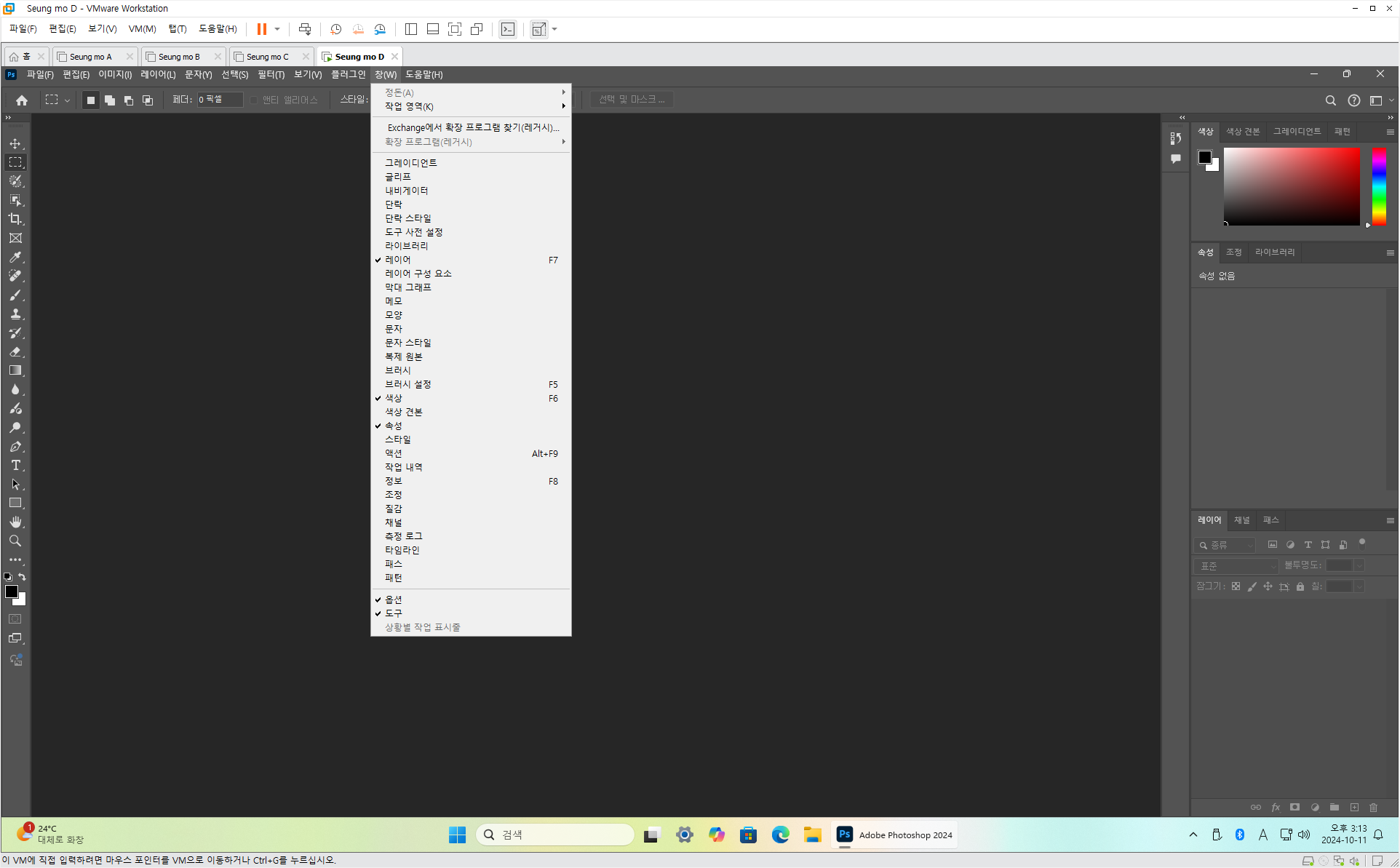Select the Gradient tool

point(15,370)
